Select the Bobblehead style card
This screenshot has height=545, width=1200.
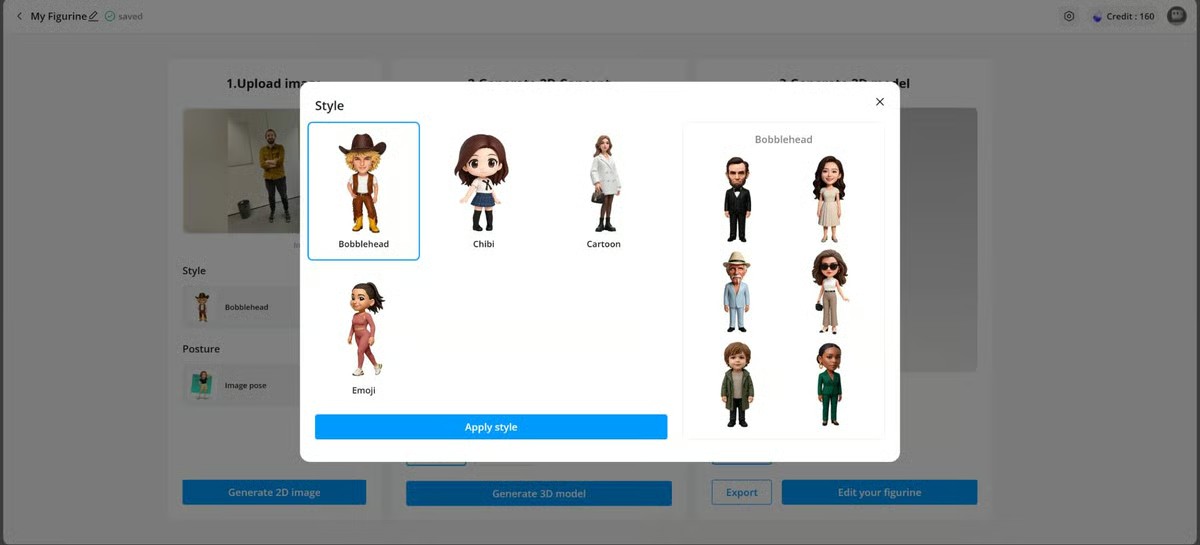[x=363, y=190]
